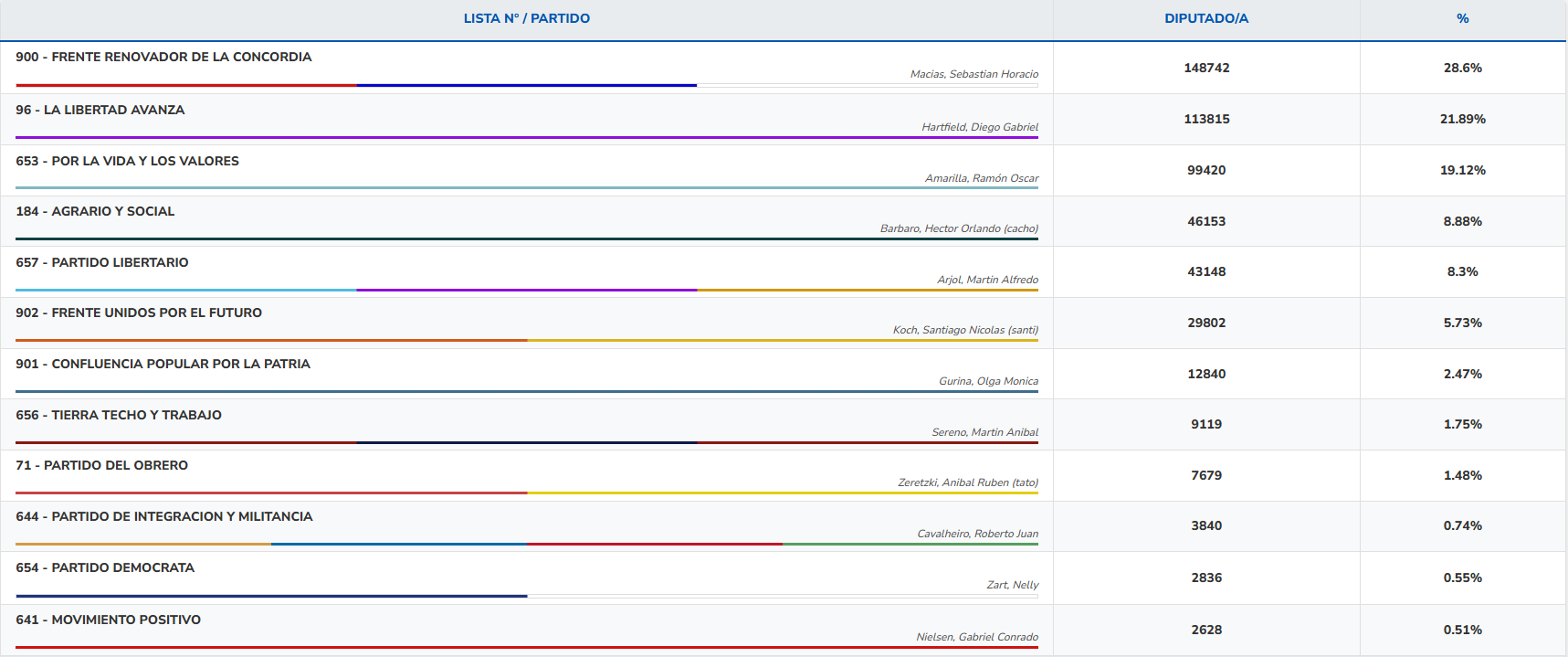The height and width of the screenshot is (657, 1568).
Task: Click the purple bar under La Libertad Avanza
Action: 526,137
